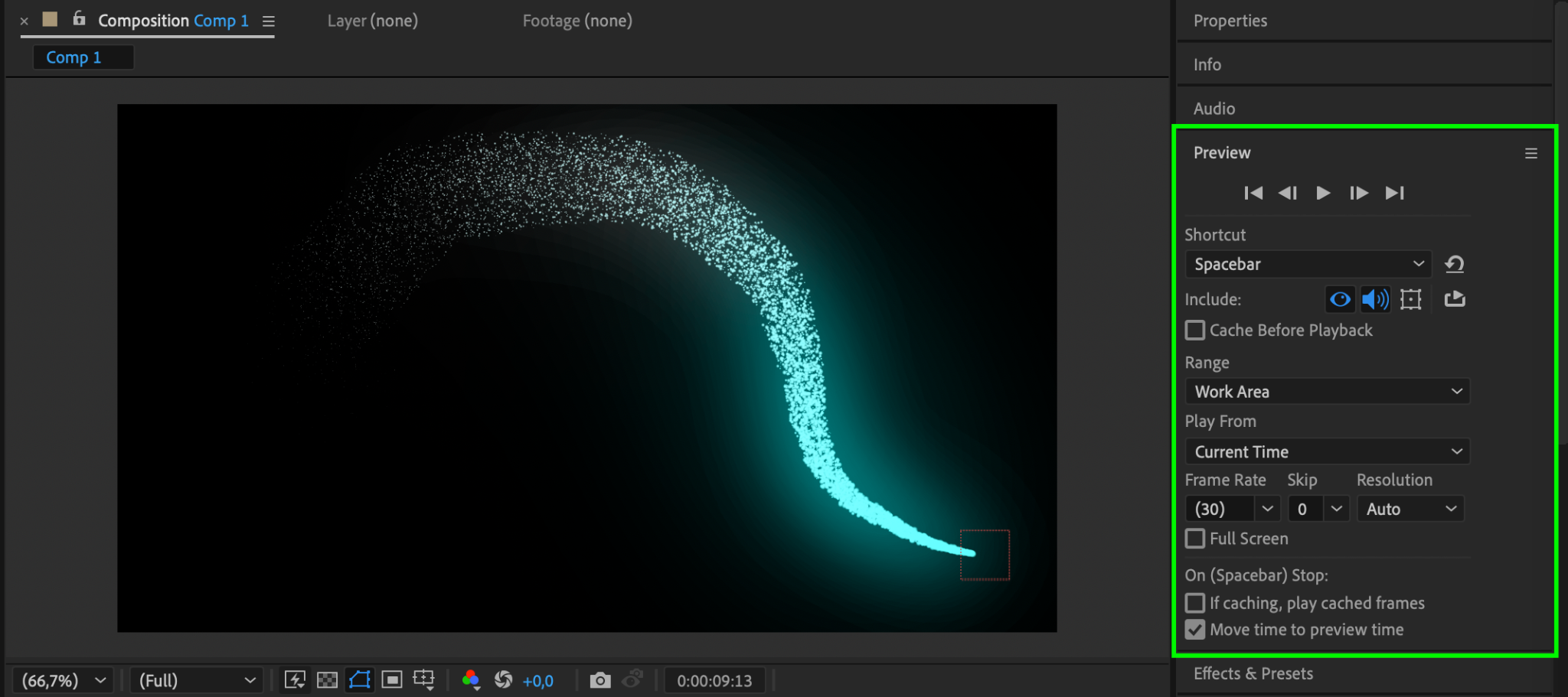Image resolution: width=1568 pixels, height=697 pixels.
Task: Open the Effects & Presets panel tab
Action: 1253,673
